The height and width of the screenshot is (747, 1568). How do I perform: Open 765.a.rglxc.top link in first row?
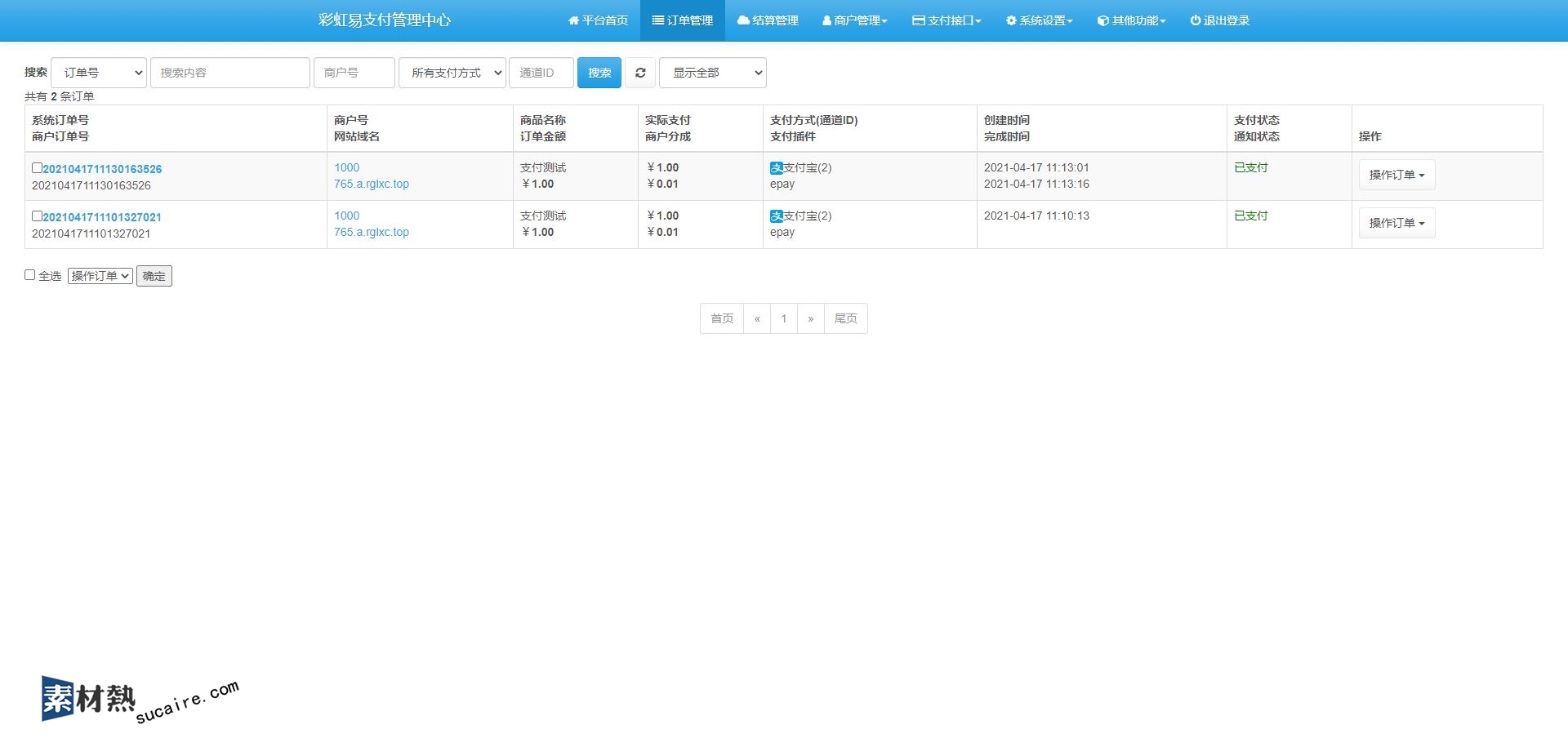372,184
